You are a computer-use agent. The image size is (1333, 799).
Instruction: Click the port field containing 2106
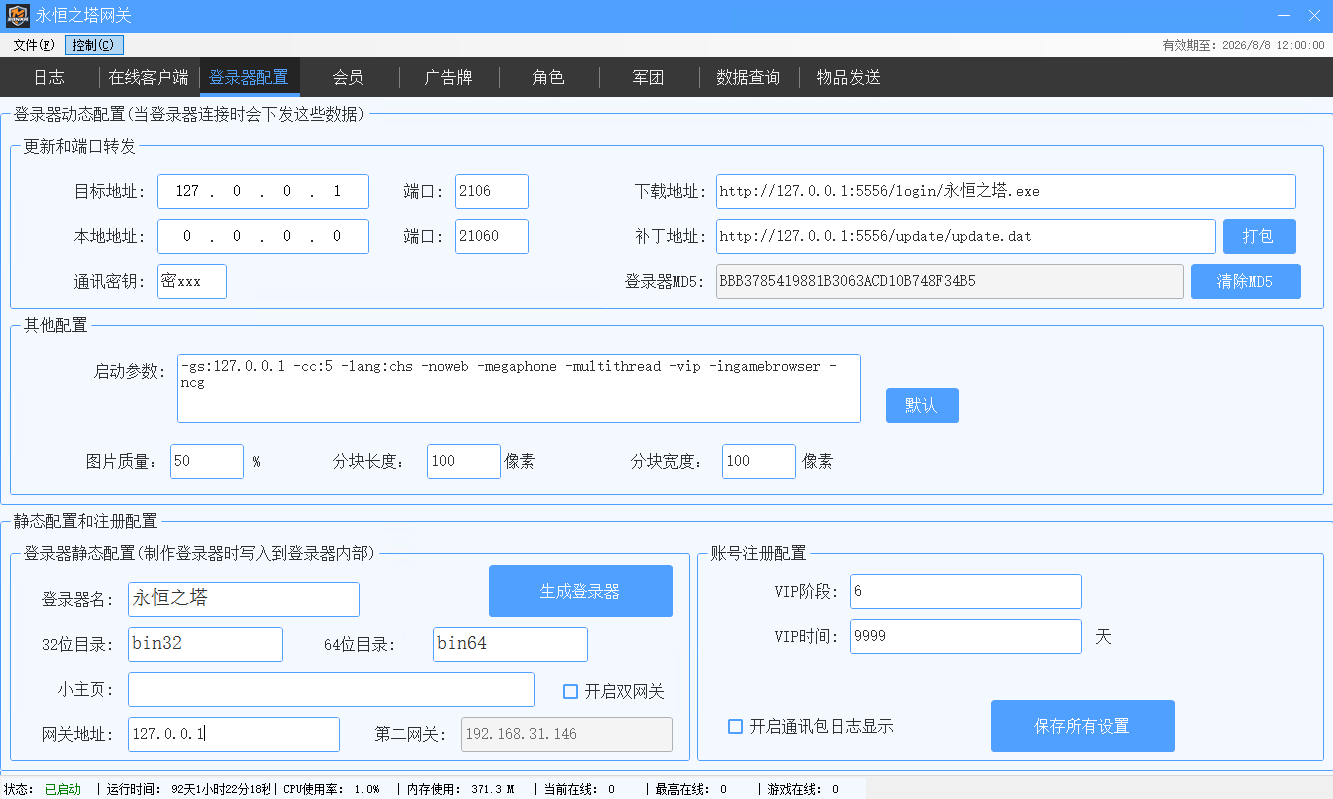pyautogui.click(x=492, y=191)
